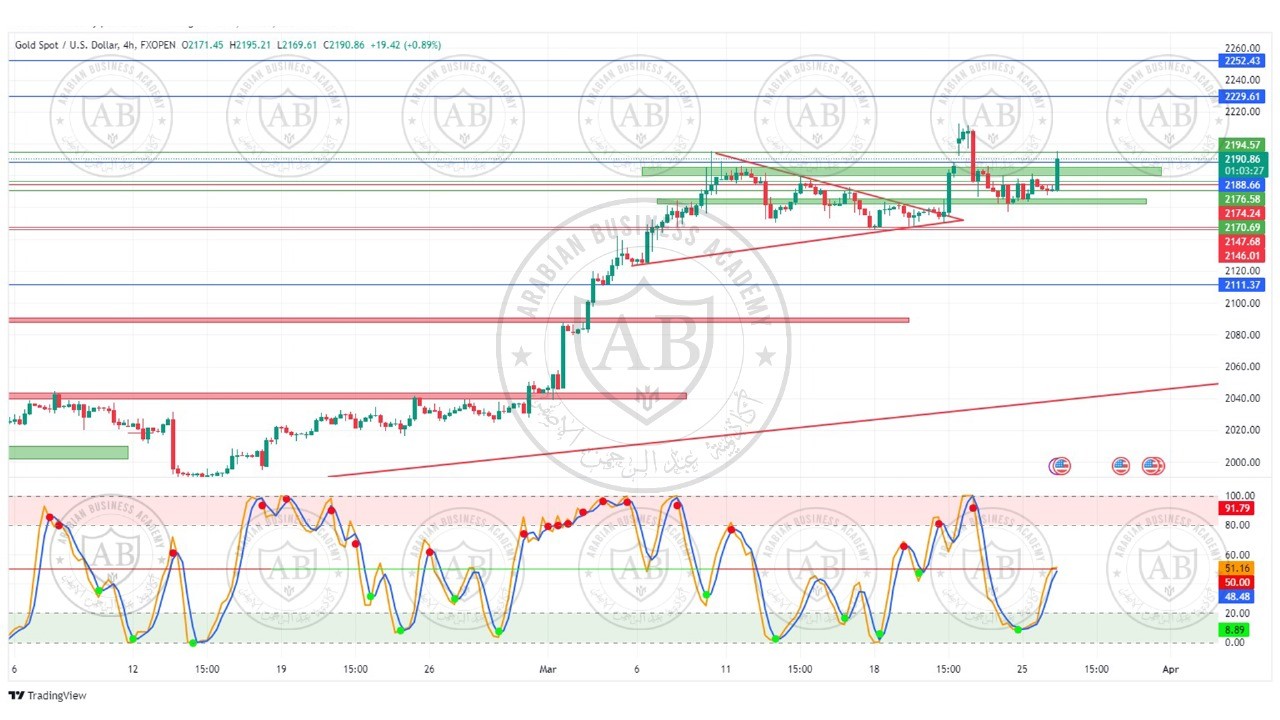Click the 48.48 blue oscillator value

(x=1235, y=597)
